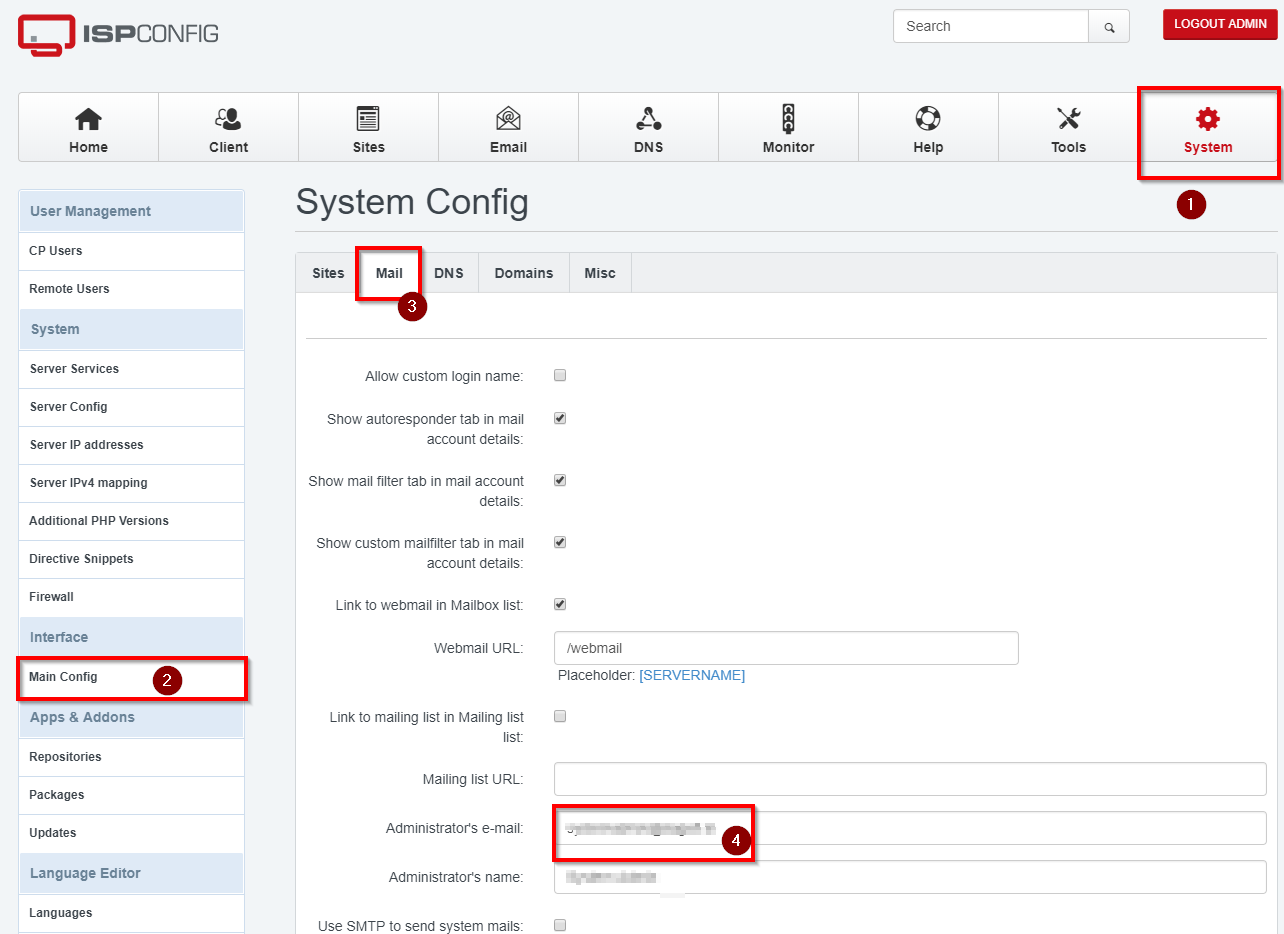Click the Help lifebuoy icon
This screenshot has height=934, width=1284.
[928, 120]
